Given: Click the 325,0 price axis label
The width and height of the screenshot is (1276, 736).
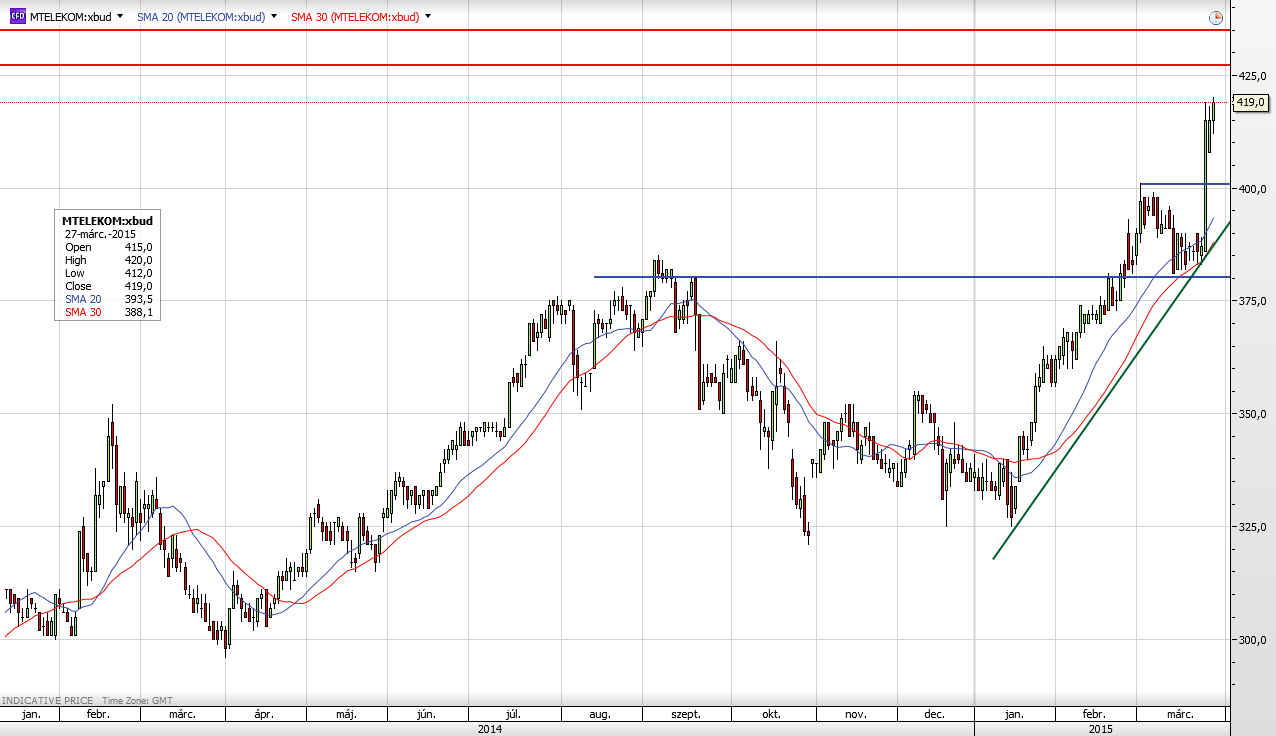Looking at the screenshot, I should pyautogui.click(x=1253, y=527).
